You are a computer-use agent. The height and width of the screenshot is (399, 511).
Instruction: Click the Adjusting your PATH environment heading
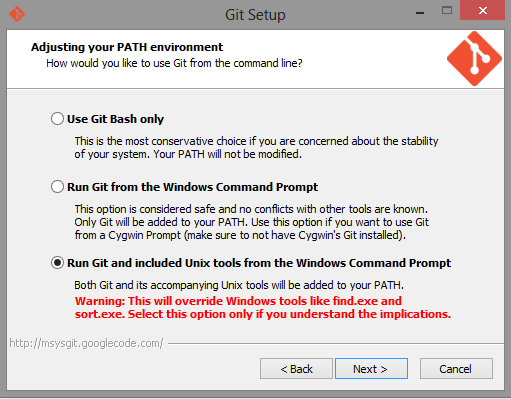point(127,47)
